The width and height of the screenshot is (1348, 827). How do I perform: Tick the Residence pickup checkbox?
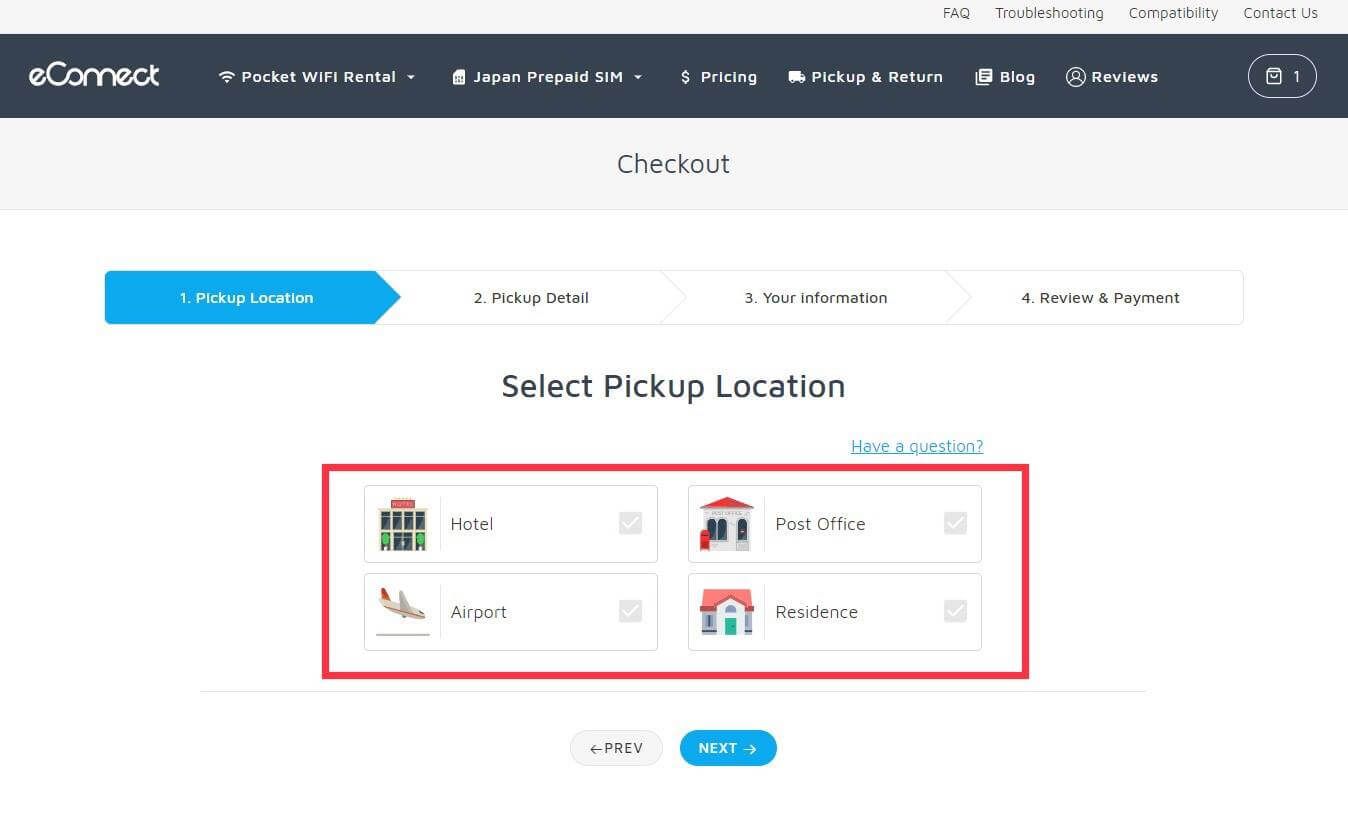click(955, 611)
